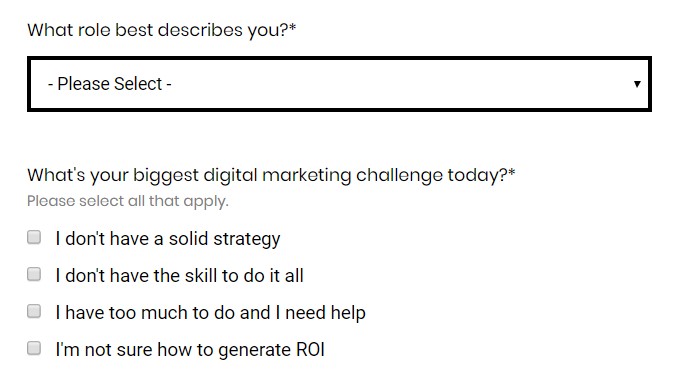The width and height of the screenshot is (681, 390).
Task: Tick the 'skill to do it all' checkbox
Action: pyautogui.click(x=34, y=274)
